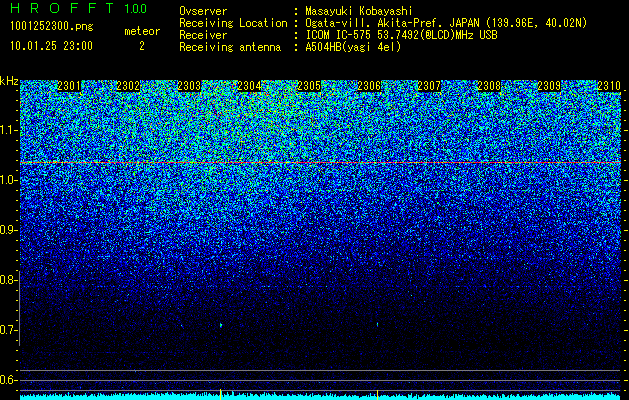This screenshot has width=629, height=400.
Task: Click the 1.0 kHz axis label
Action: [9, 180]
